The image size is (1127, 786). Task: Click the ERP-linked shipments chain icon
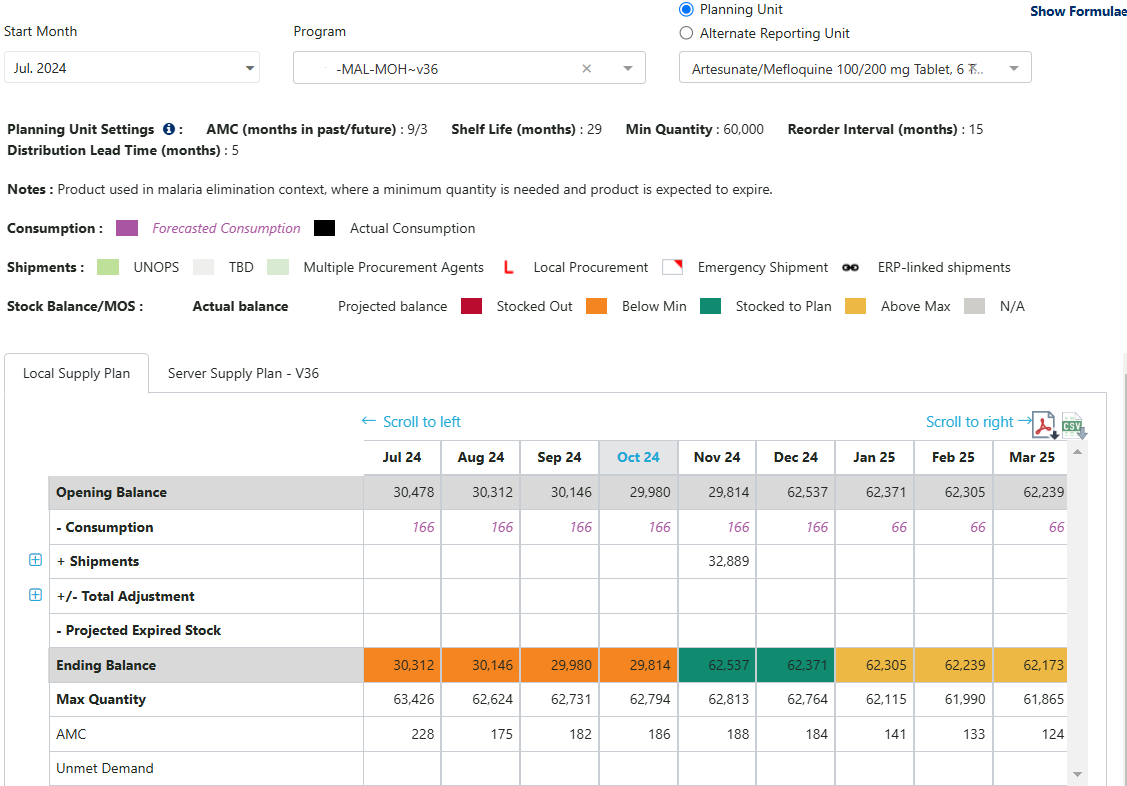pyautogui.click(x=850, y=267)
